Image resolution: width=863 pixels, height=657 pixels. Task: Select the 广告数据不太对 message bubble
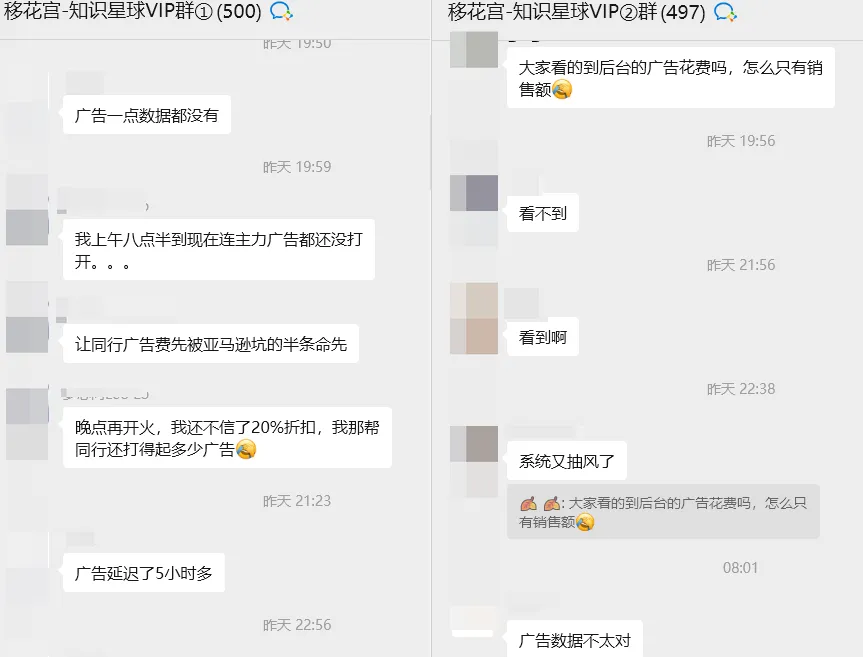pyautogui.click(x=575, y=640)
